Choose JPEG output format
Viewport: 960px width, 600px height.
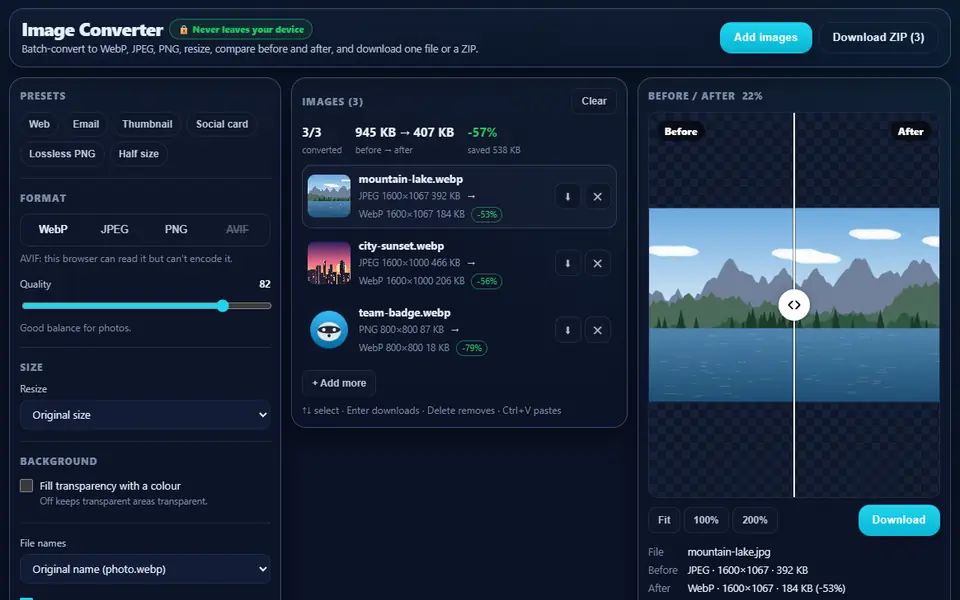click(114, 230)
